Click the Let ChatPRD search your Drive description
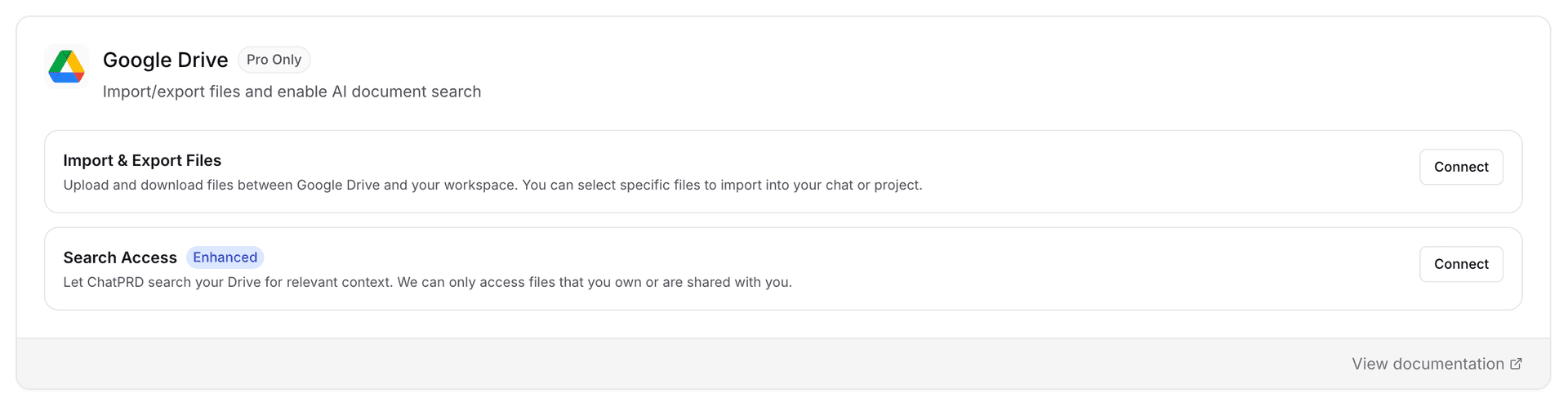The height and width of the screenshot is (403, 1568). (327, 282)
